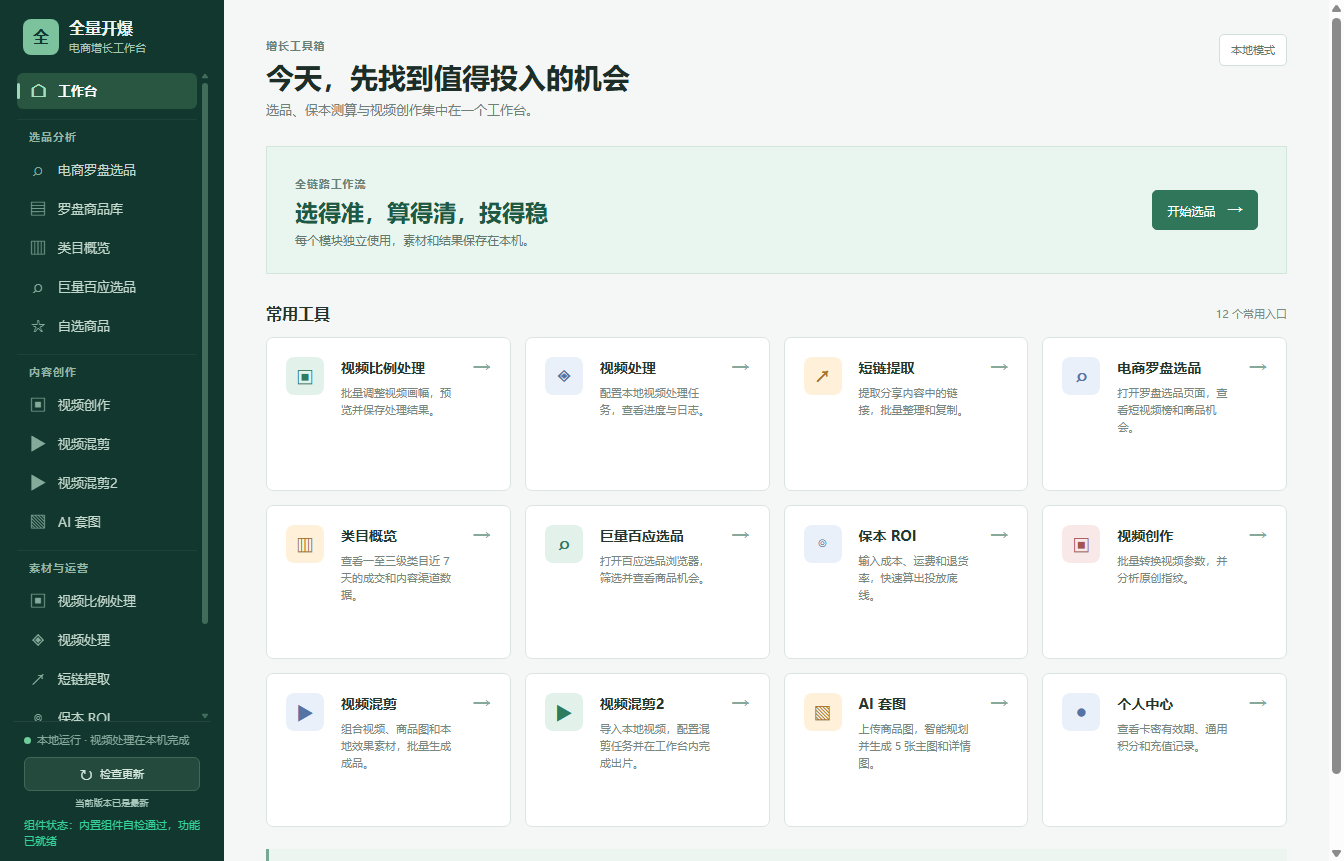The image size is (1344, 861).
Task: Click the arrow on 电商罗盘选品 card
Action: pos(1258,367)
